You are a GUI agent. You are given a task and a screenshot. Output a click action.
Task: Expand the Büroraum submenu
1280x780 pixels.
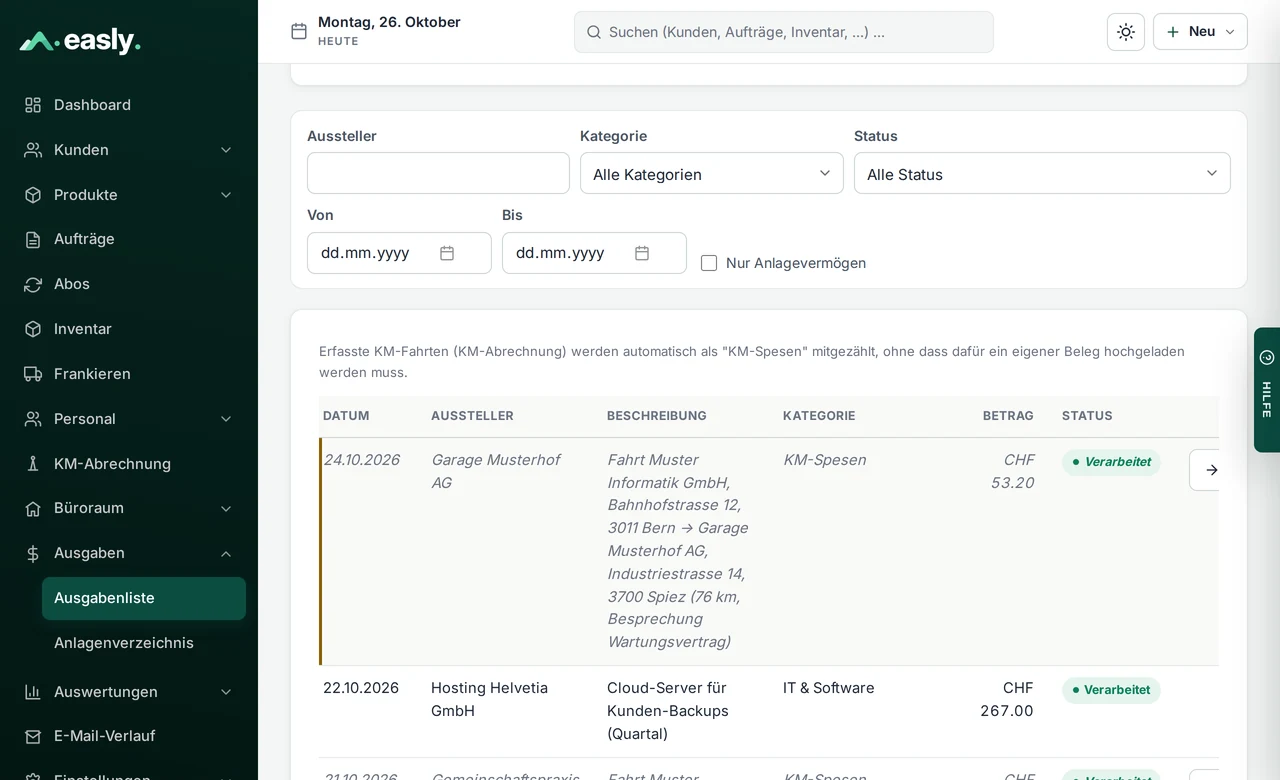pos(226,508)
